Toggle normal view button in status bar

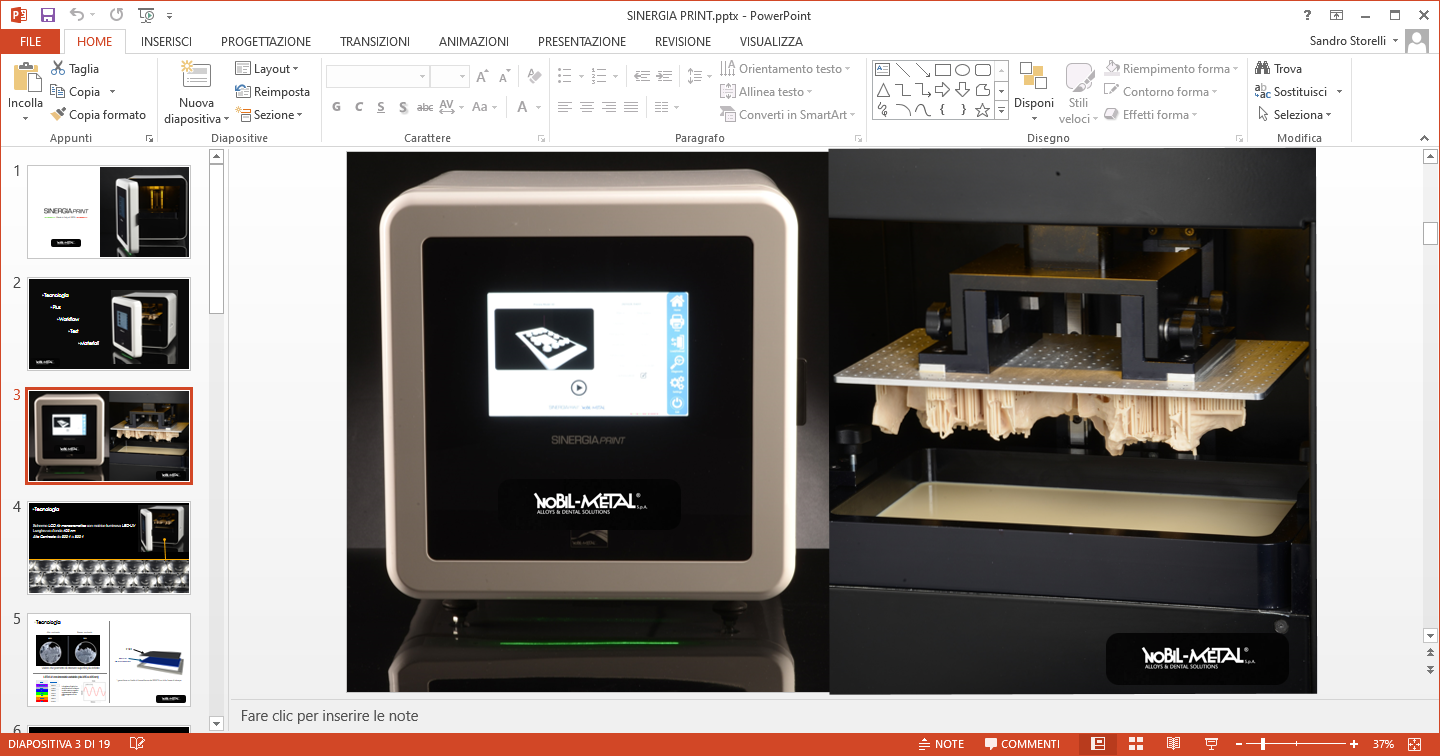point(1098,744)
